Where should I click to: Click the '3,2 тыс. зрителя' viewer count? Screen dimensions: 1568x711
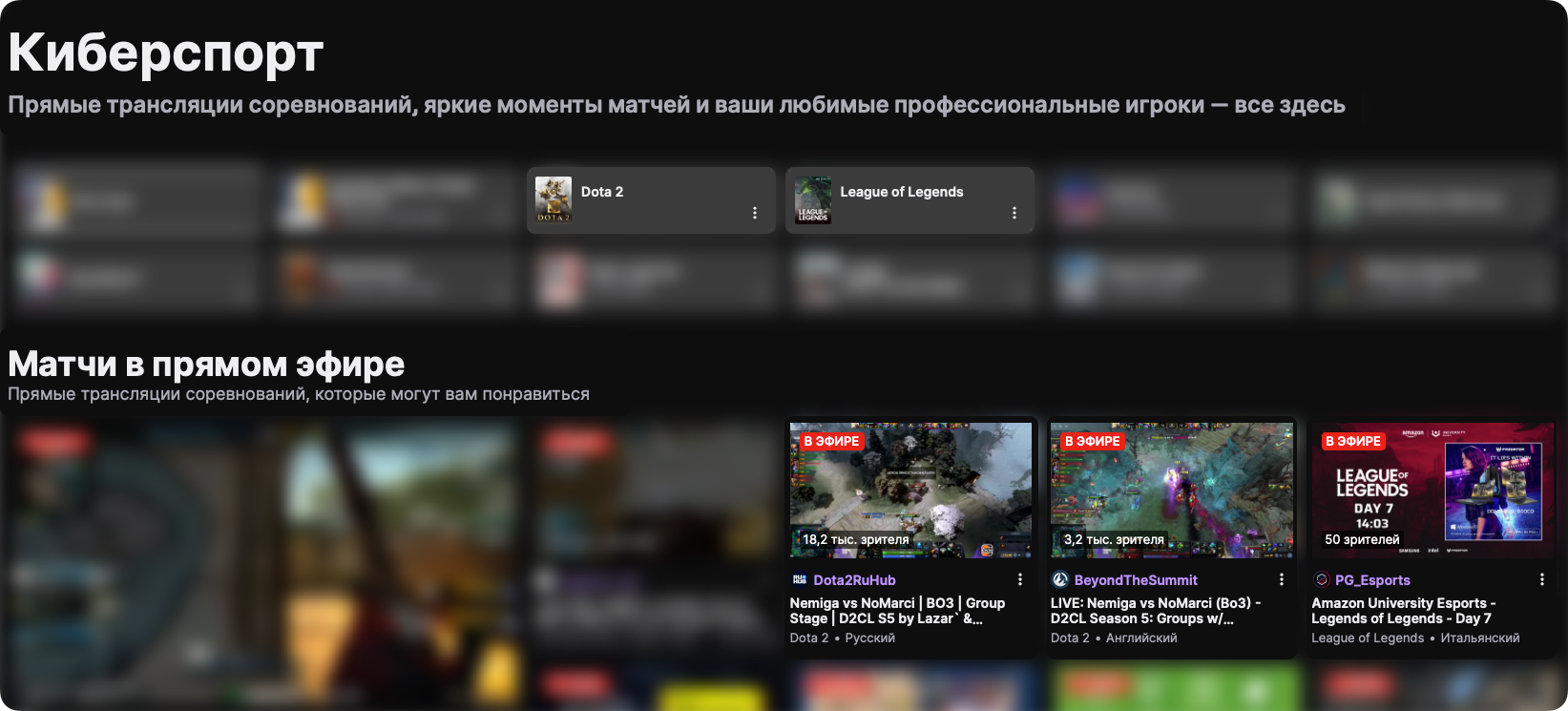[1114, 539]
